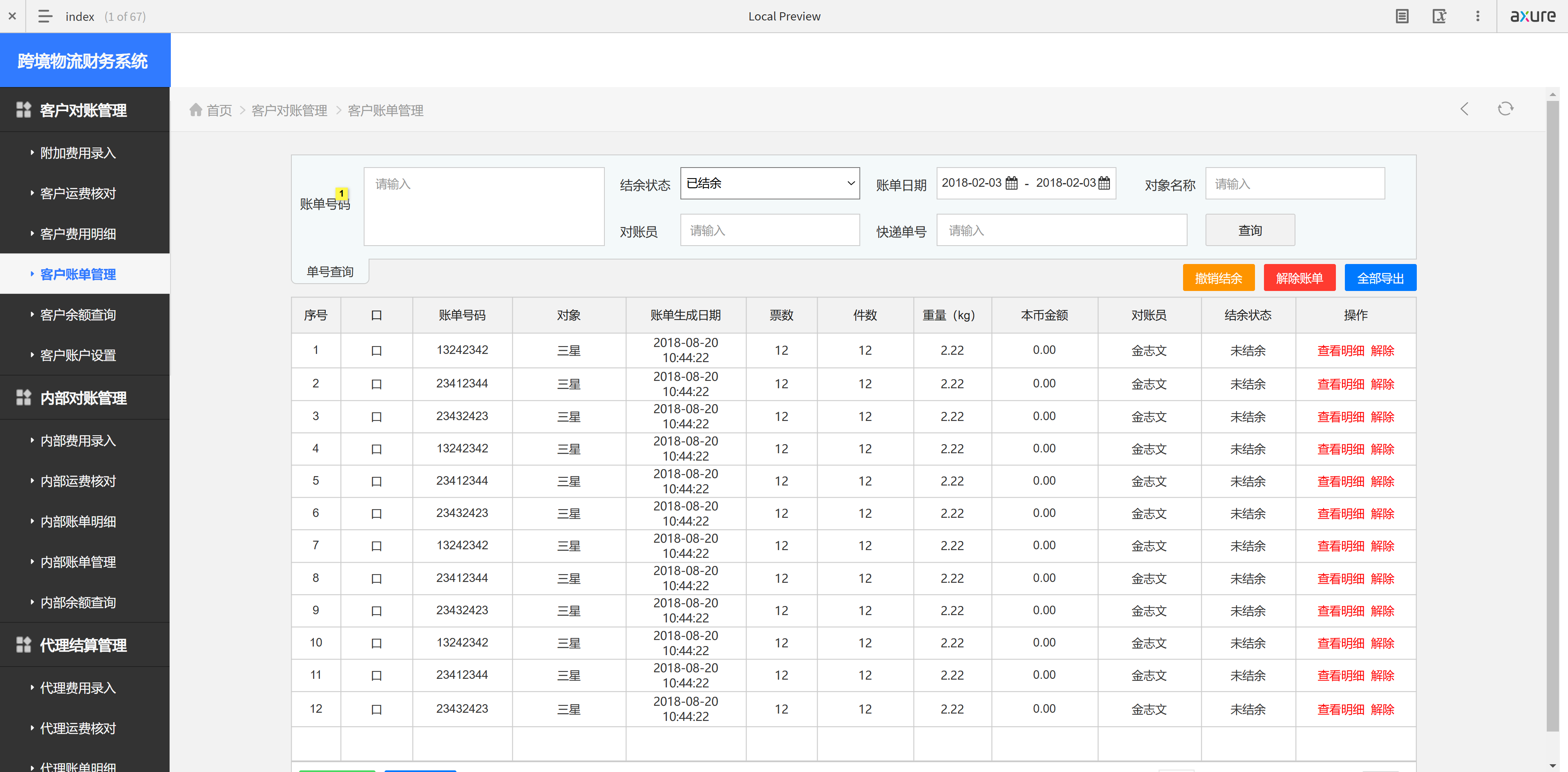Click the variables X icon in top bar
The image size is (1568, 772).
(1439, 16)
